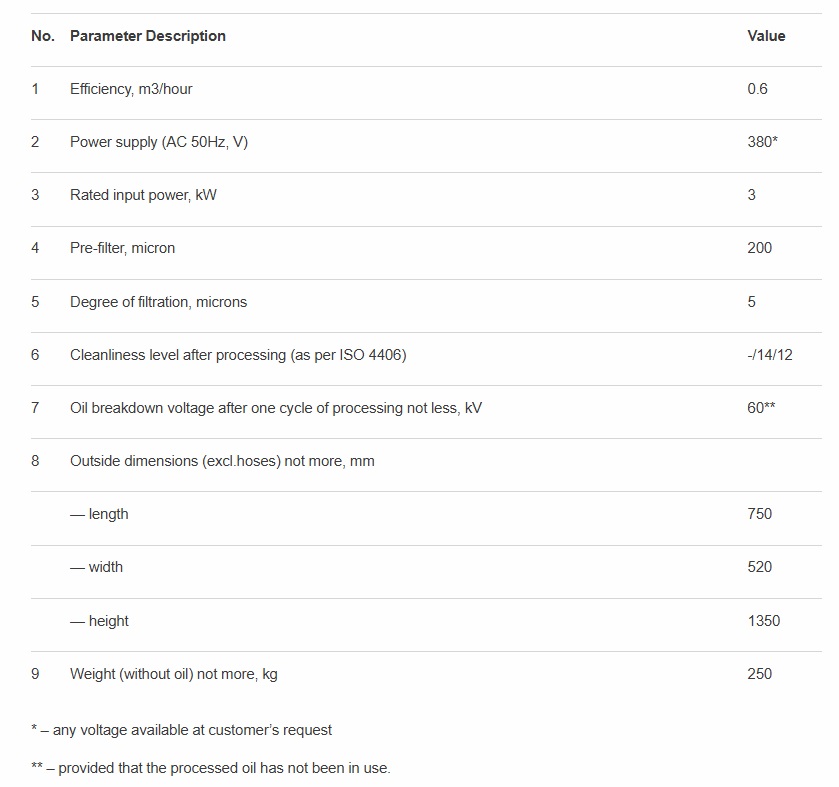Click the efficiency value 0.6

[x=757, y=89]
